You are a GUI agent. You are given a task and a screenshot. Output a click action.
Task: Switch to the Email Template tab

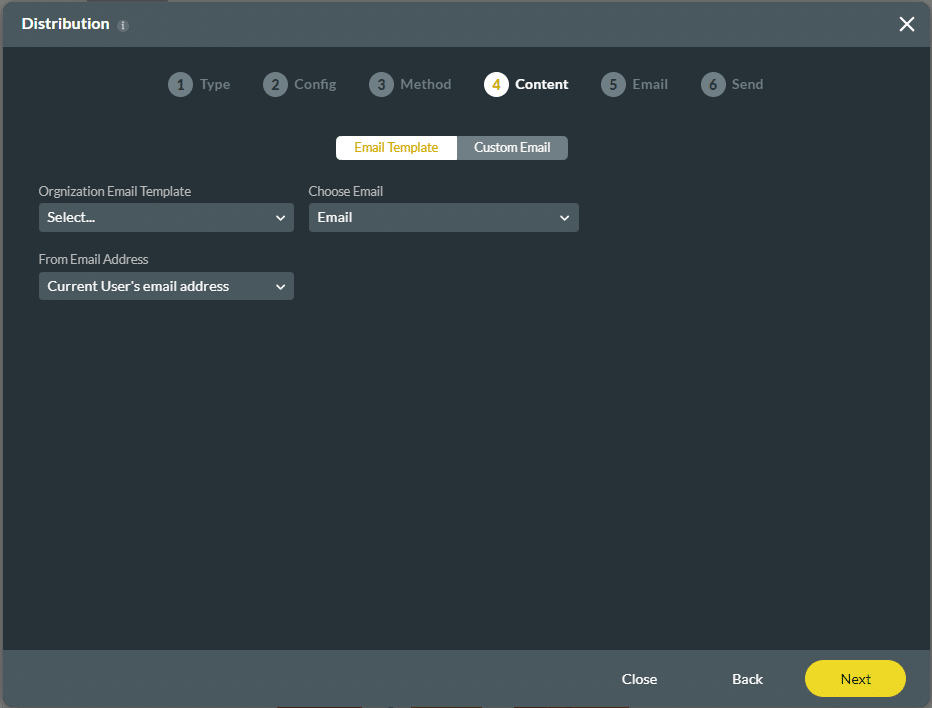pyautogui.click(x=396, y=147)
